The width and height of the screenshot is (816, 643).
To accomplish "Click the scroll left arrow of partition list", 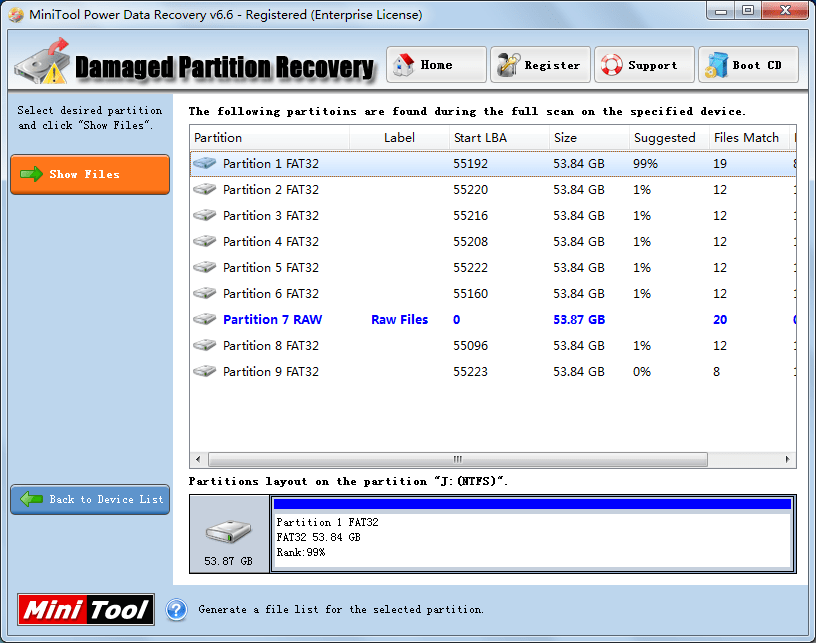I will pyautogui.click(x=198, y=459).
